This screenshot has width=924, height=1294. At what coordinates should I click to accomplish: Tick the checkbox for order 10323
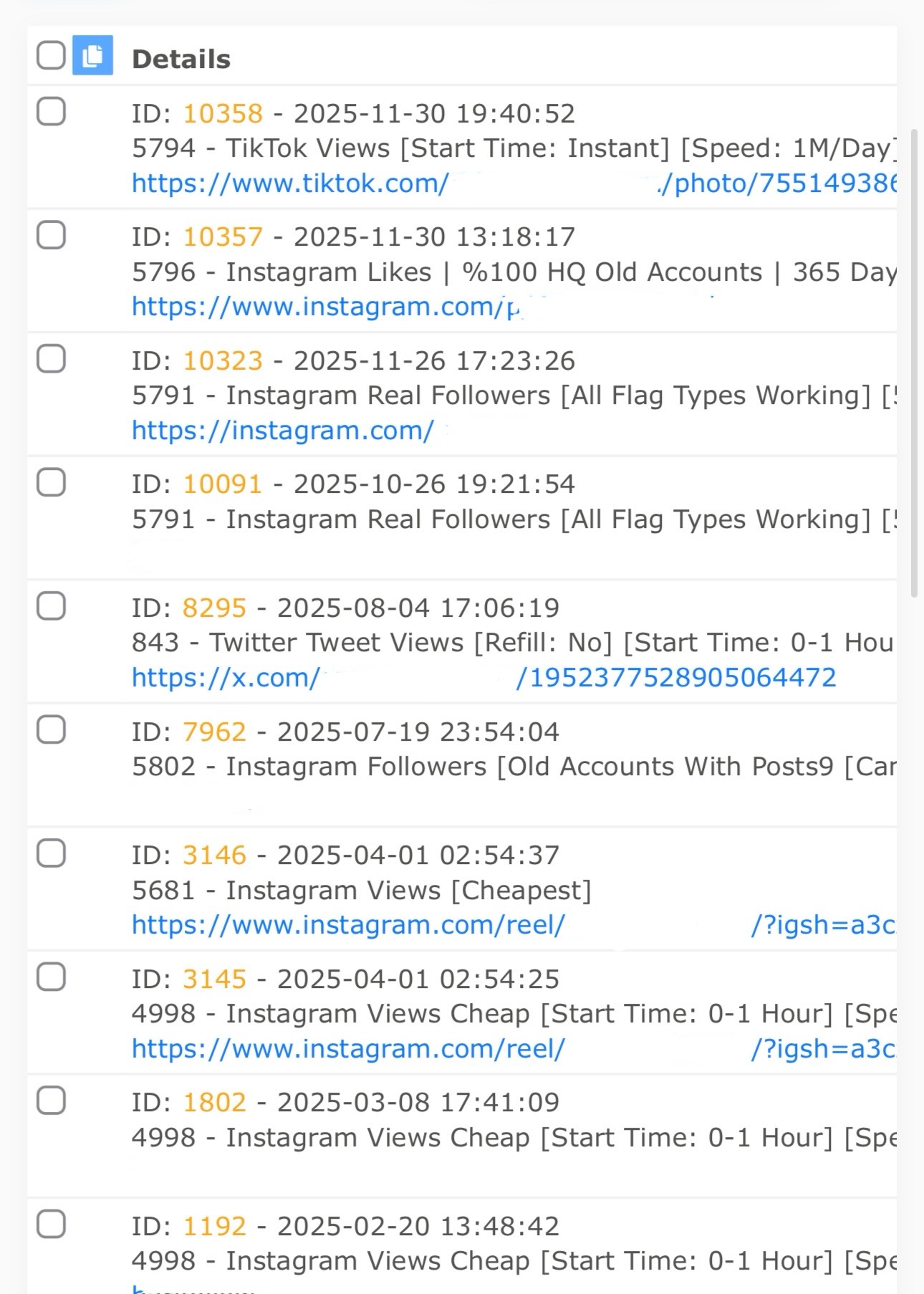pyautogui.click(x=51, y=359)
